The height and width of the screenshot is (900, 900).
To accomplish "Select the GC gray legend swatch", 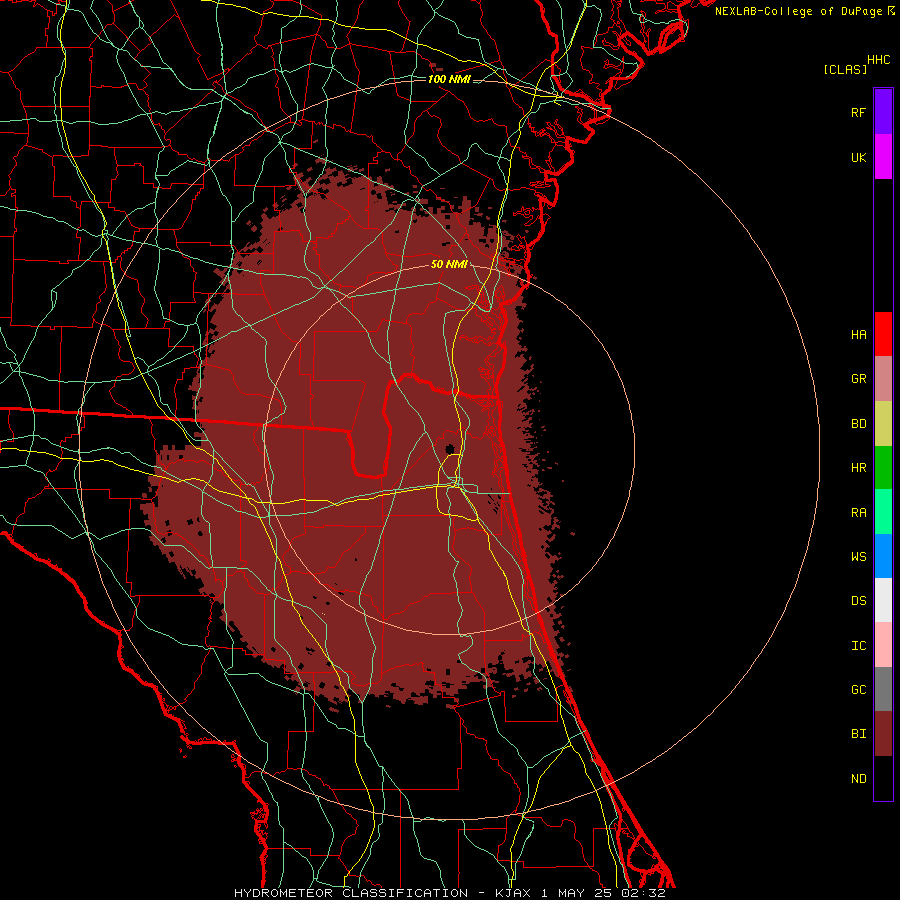I will (x=883, y=689).
